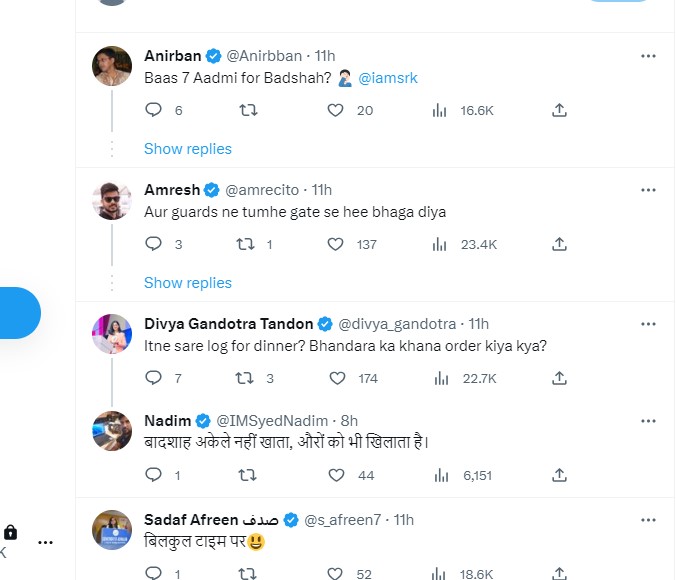The image size is (676, 580).
Task: Reply to Anirban's tweet
Action: pyautogui.click(x=153, y=110)
